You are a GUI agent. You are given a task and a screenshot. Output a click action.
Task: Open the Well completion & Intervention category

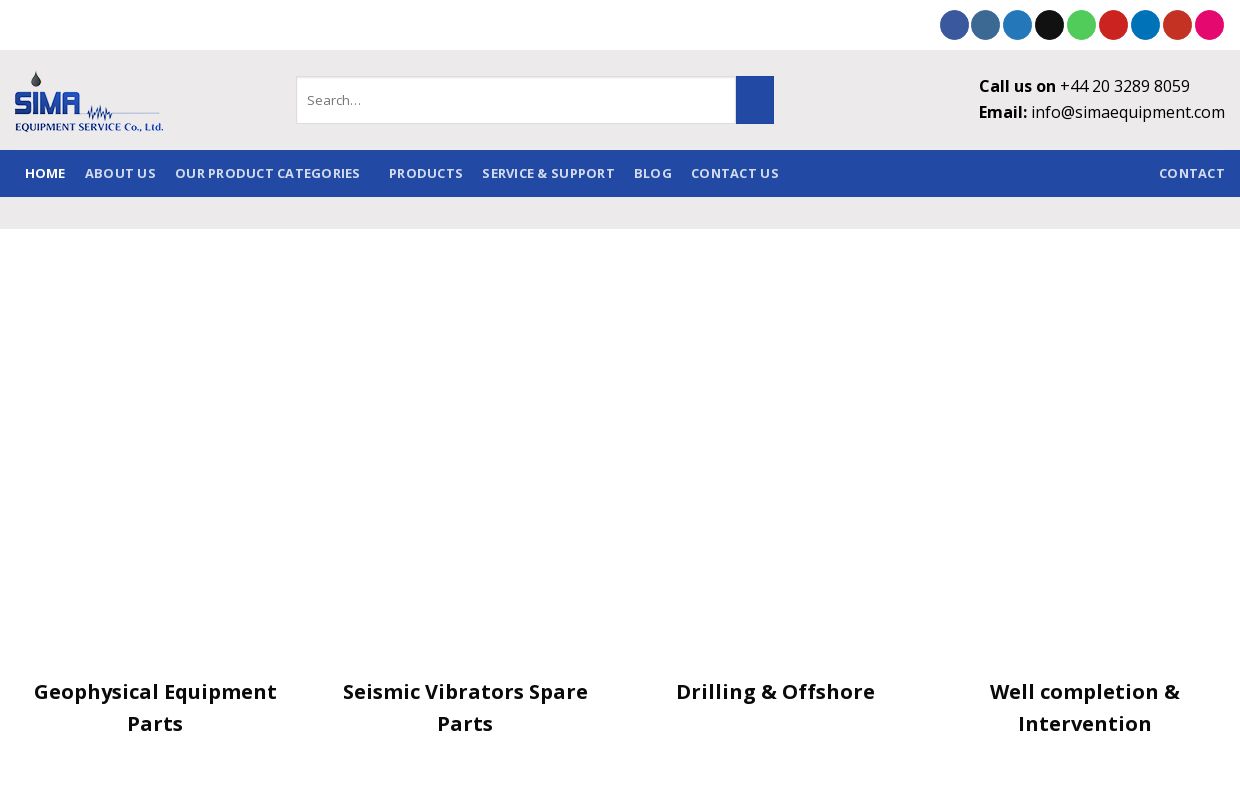click(x=1084, y=707)
